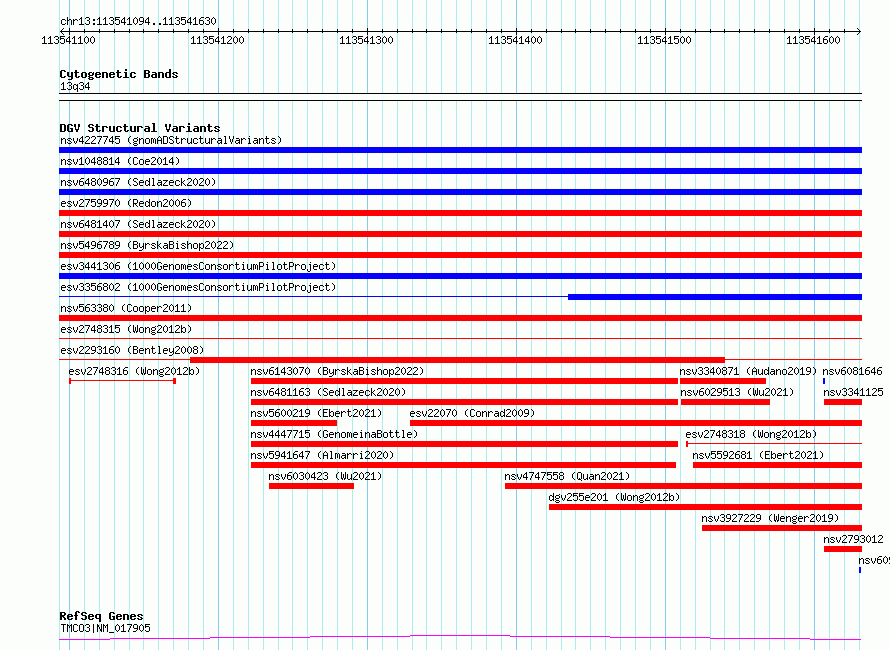Click the red bar under nsv2793012
Image resolution: width=890 pixels, height=650 pixels.
pyautogui.click(x=843, y=549)
